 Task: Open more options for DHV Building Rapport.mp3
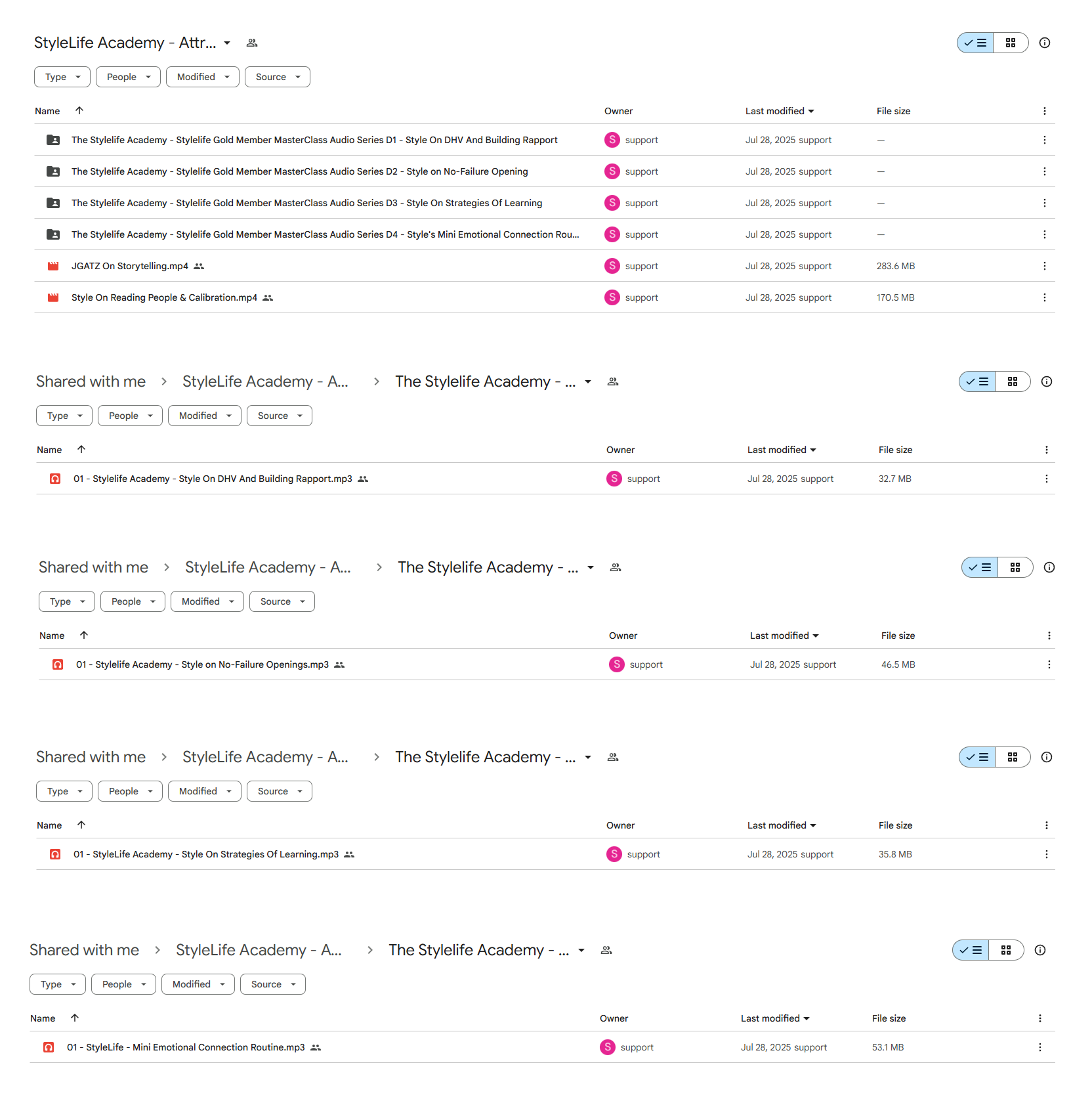coord(1046,479)
